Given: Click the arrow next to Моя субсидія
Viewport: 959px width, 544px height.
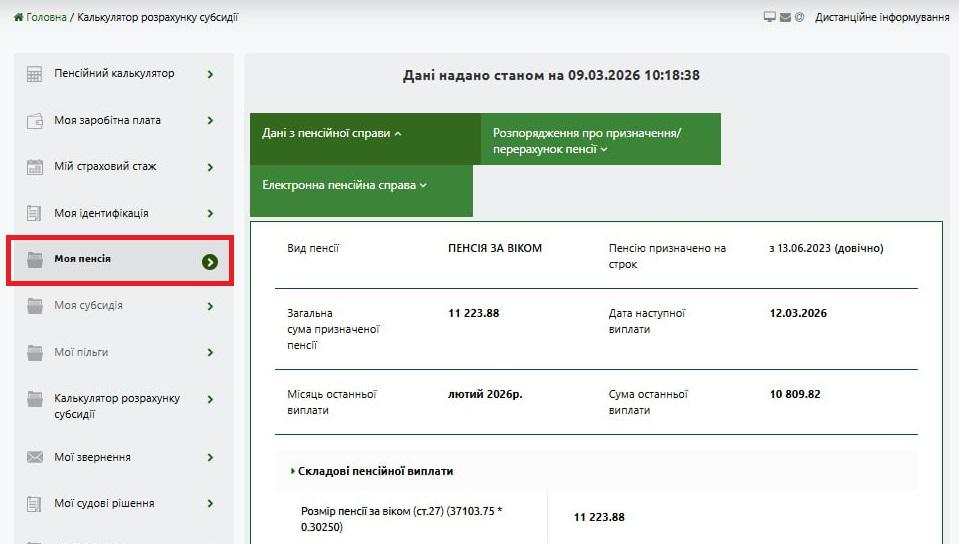Looking at the screenshot, I should tap(210, 306).
